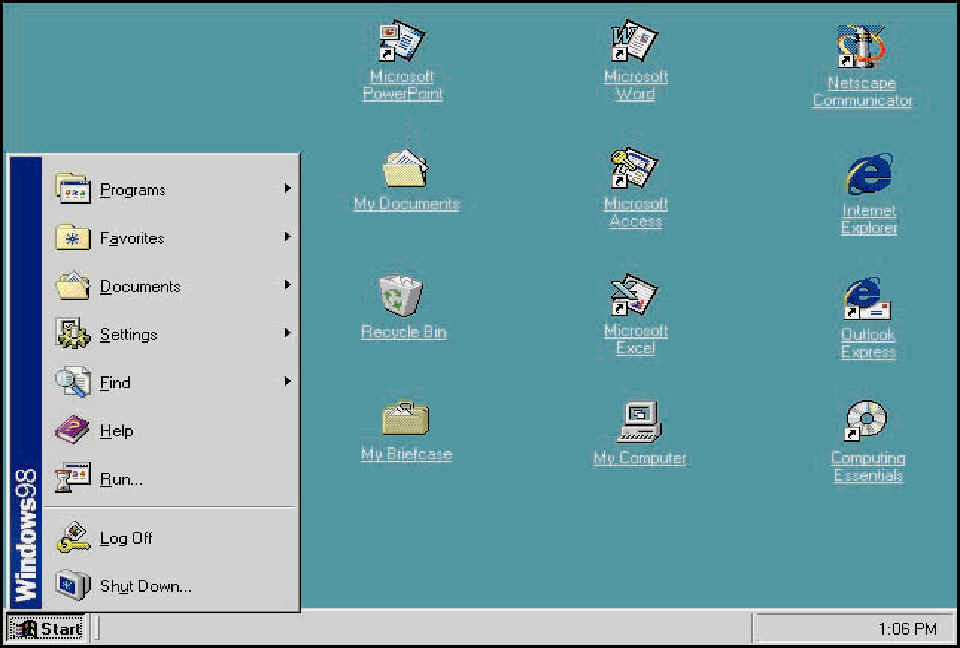This screenshot has width=960, height=648.
Task: Open the Computing Essentials CD shortcut icon
Action: (866, 421)
